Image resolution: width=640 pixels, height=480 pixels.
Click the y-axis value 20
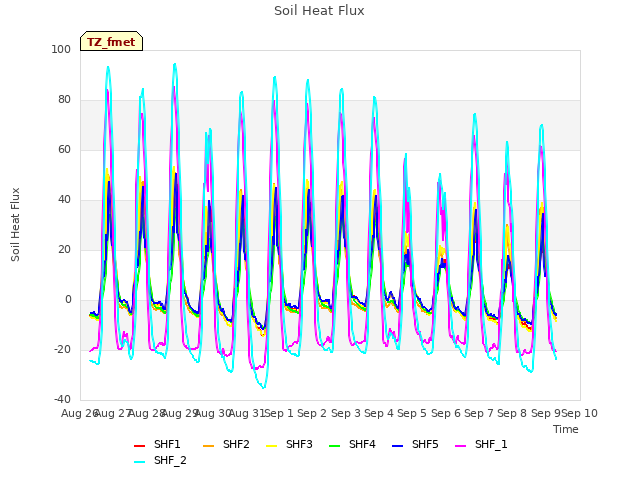pos(64,249)
